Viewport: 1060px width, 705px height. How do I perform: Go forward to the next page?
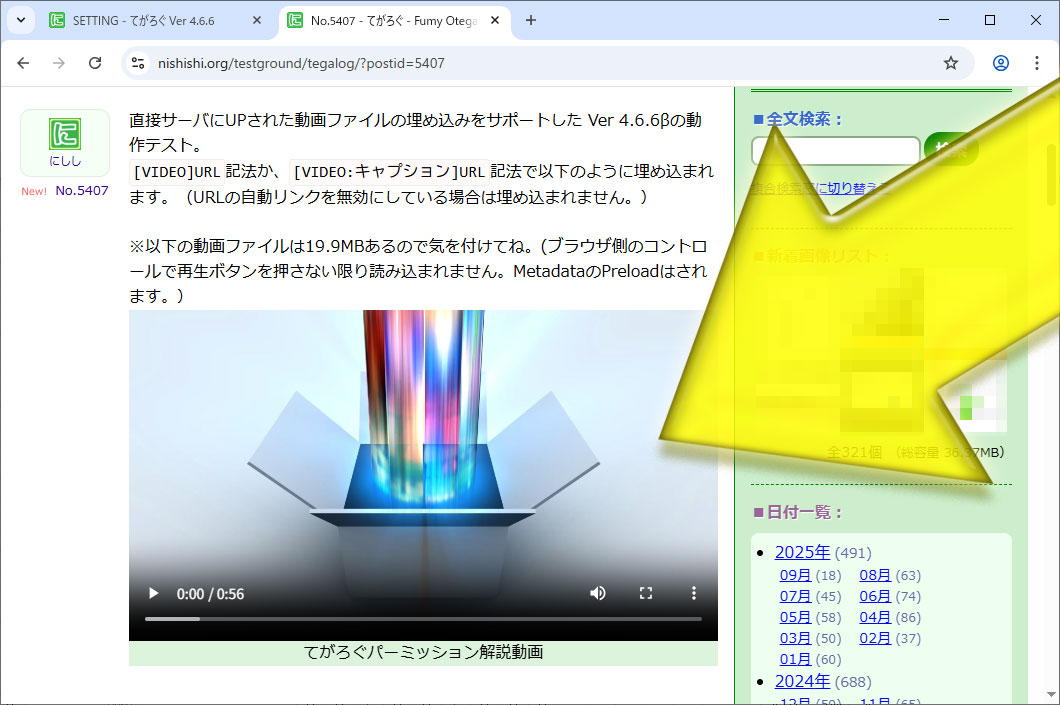pyautogui.click(x=59, y=63)
